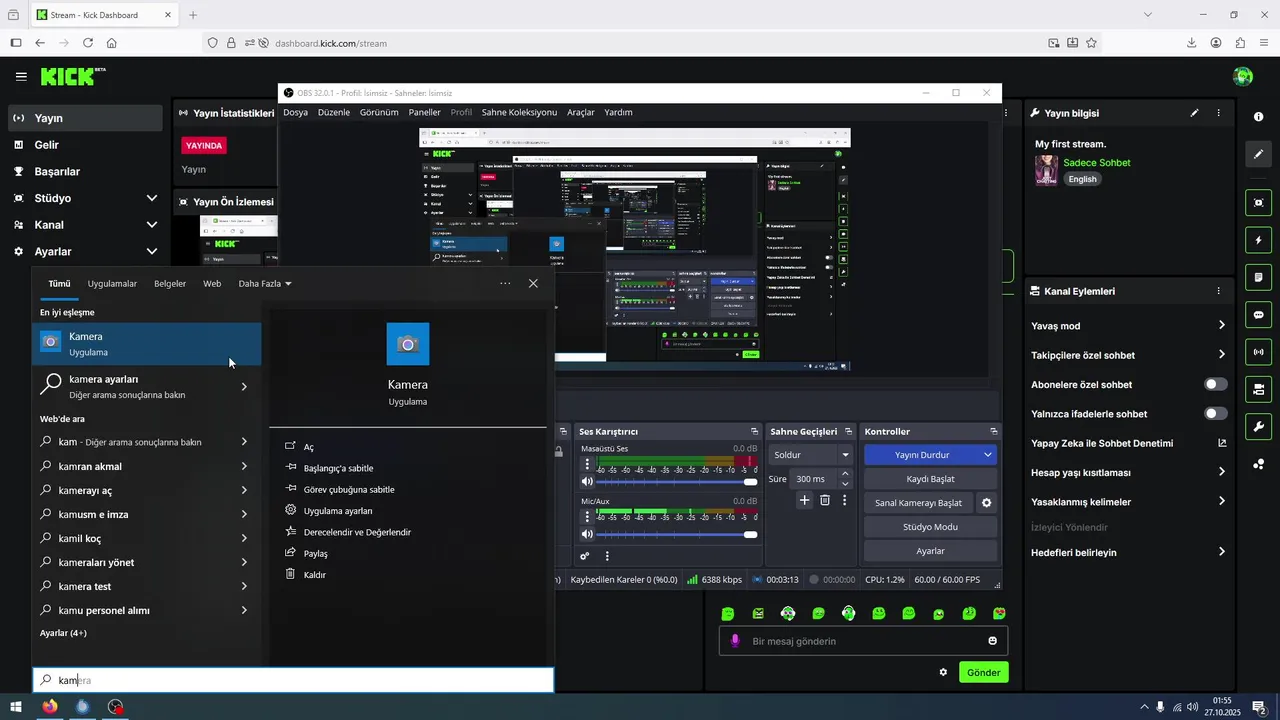Click the broadcast signal icon in right sidebar
Image resolution: width=1280 pixels, height=720 pixels.
click(1258, 351)
